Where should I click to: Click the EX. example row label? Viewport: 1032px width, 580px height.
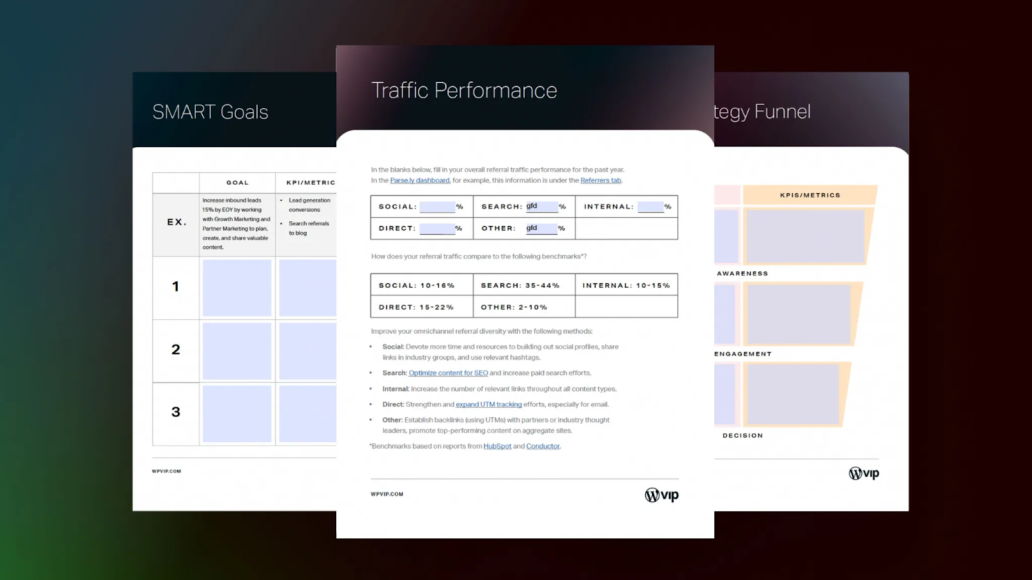click(x=176, y=223)
